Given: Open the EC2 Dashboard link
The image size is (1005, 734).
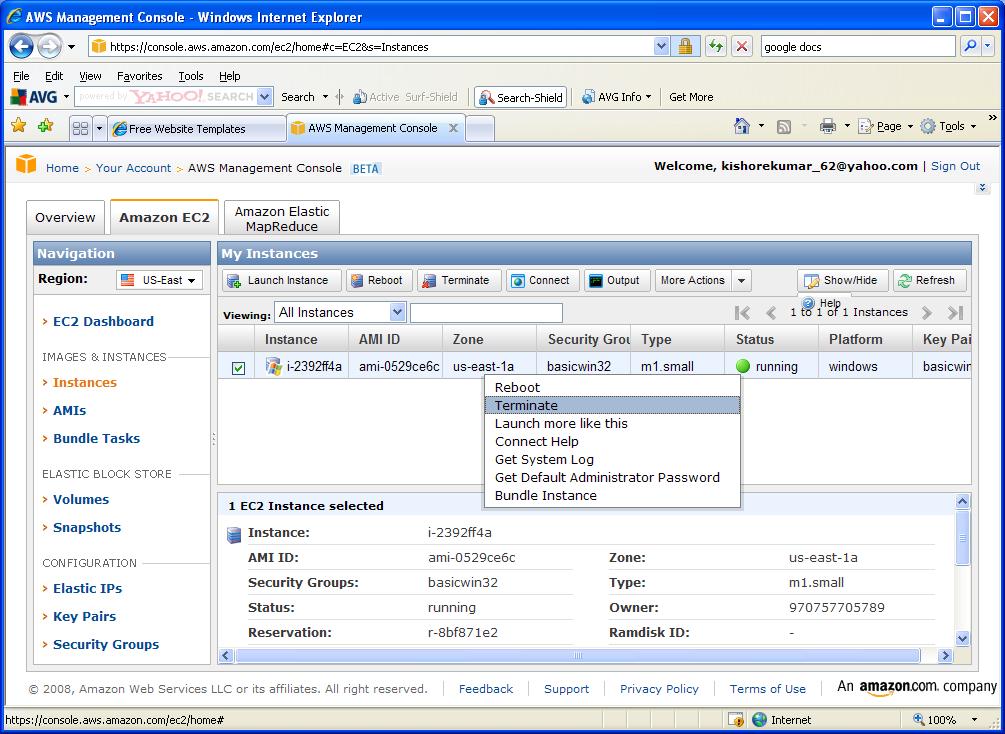Looking at the screenshot, I should tap(103, 321).
